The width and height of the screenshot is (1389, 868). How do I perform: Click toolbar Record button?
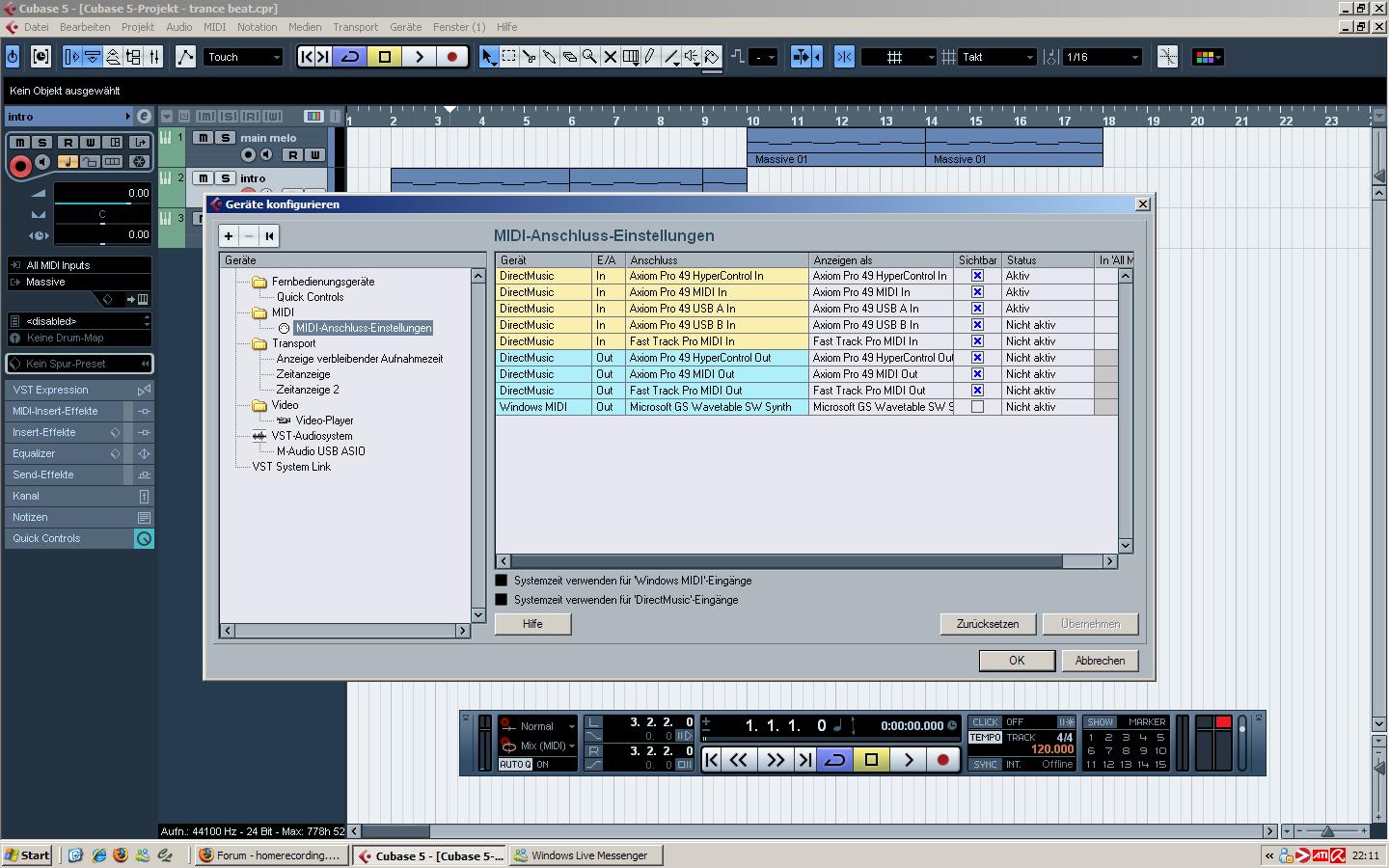tap(451, 57)
